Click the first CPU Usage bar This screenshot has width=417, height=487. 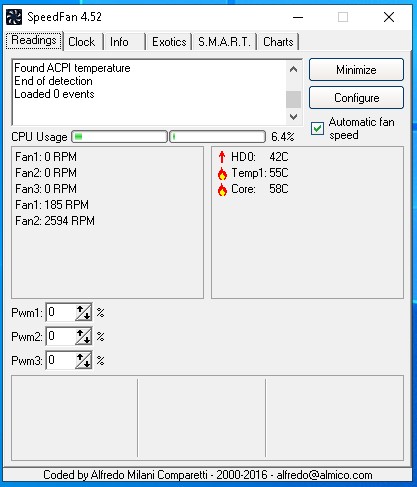pos(119,137)
